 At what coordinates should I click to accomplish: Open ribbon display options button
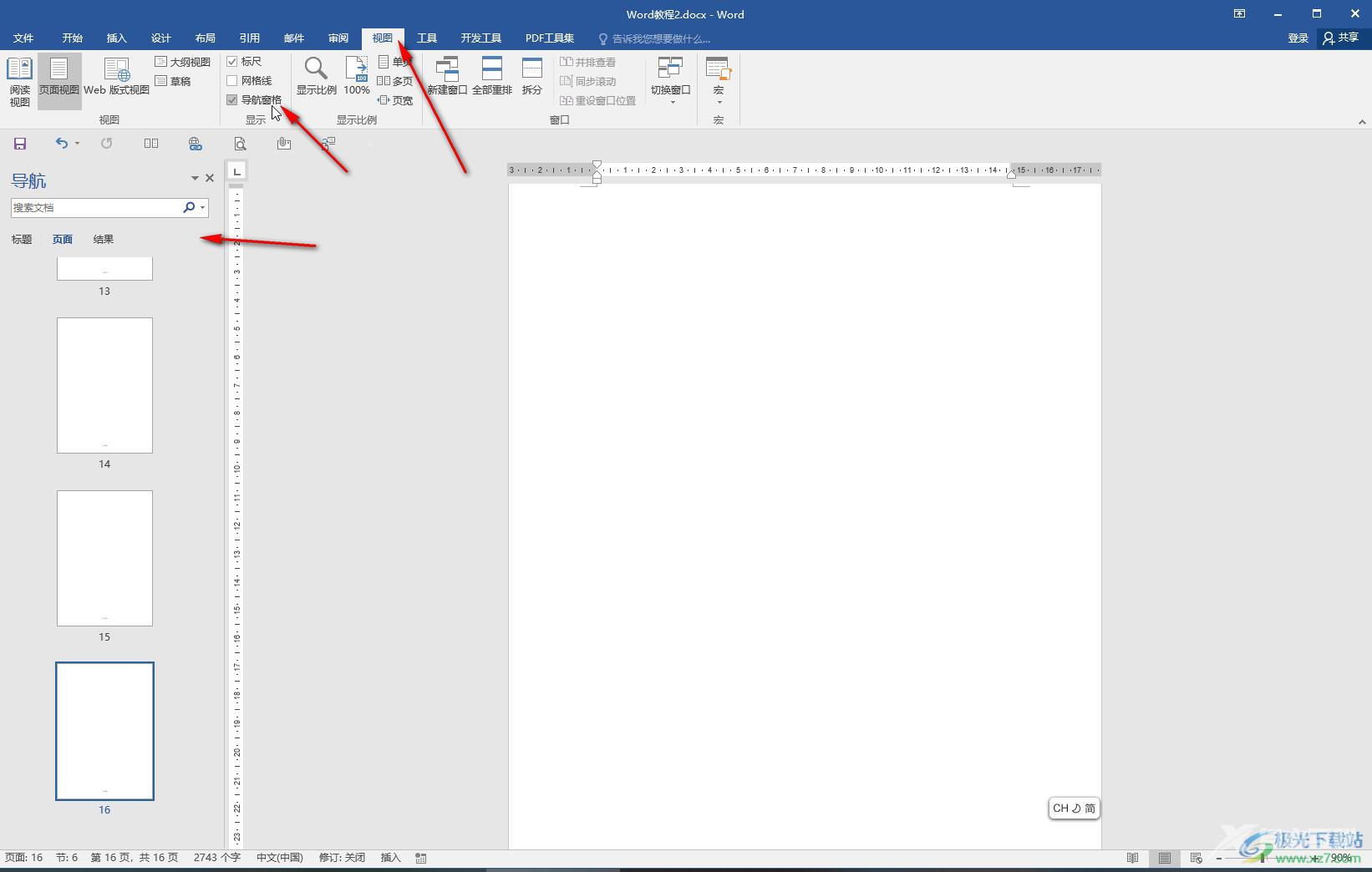1240,13
